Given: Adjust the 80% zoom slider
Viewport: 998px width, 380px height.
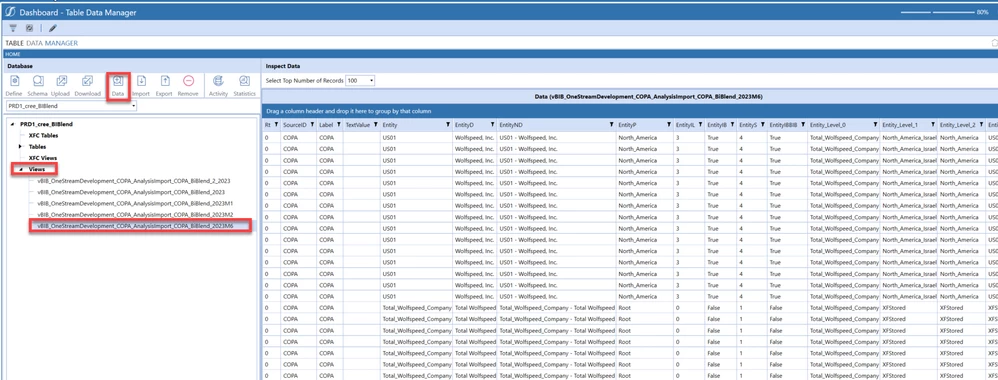Looking at the screenshot, I should click(x=937, y=12).
